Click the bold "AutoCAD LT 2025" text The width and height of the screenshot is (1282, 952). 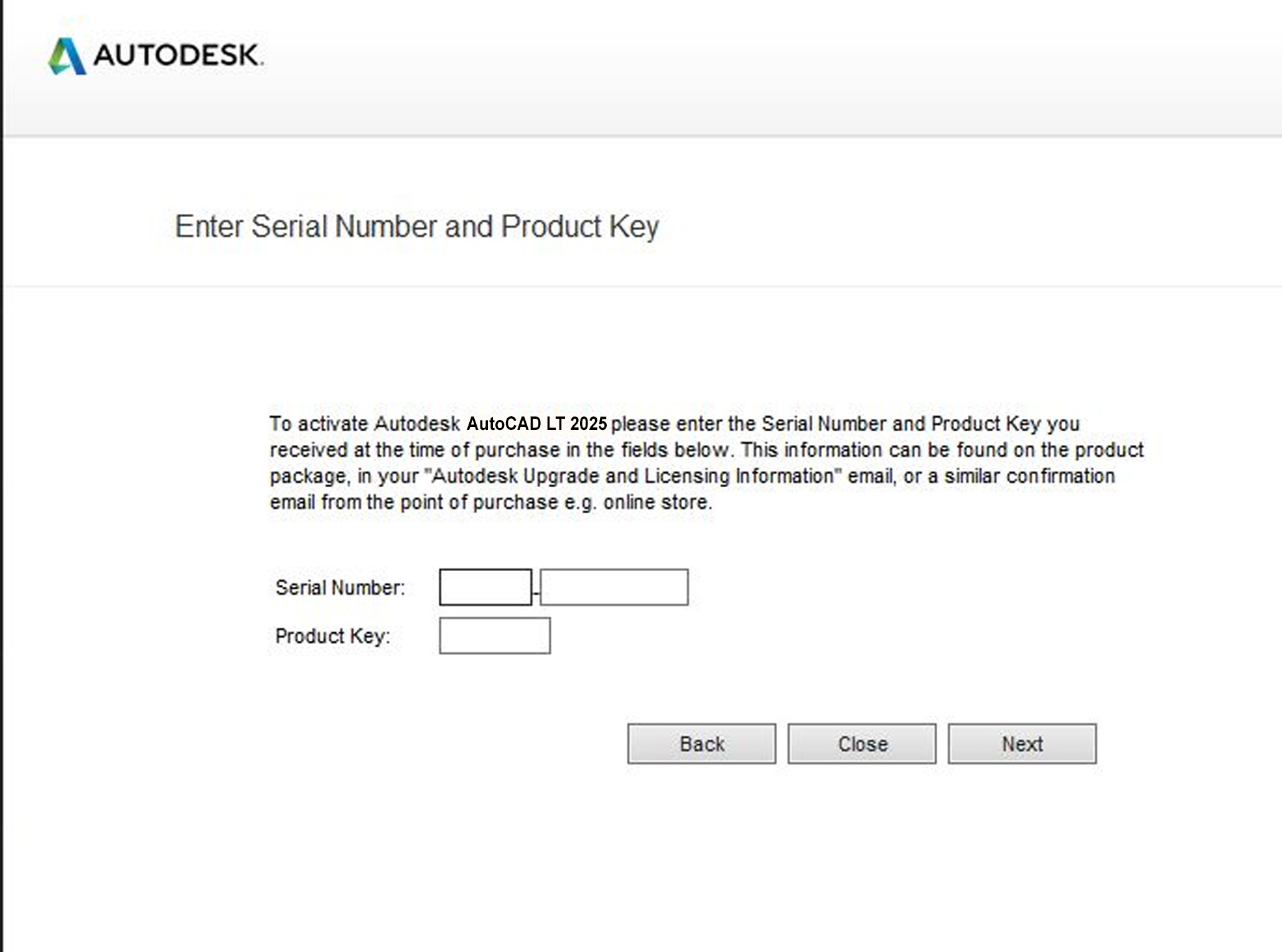536,424
